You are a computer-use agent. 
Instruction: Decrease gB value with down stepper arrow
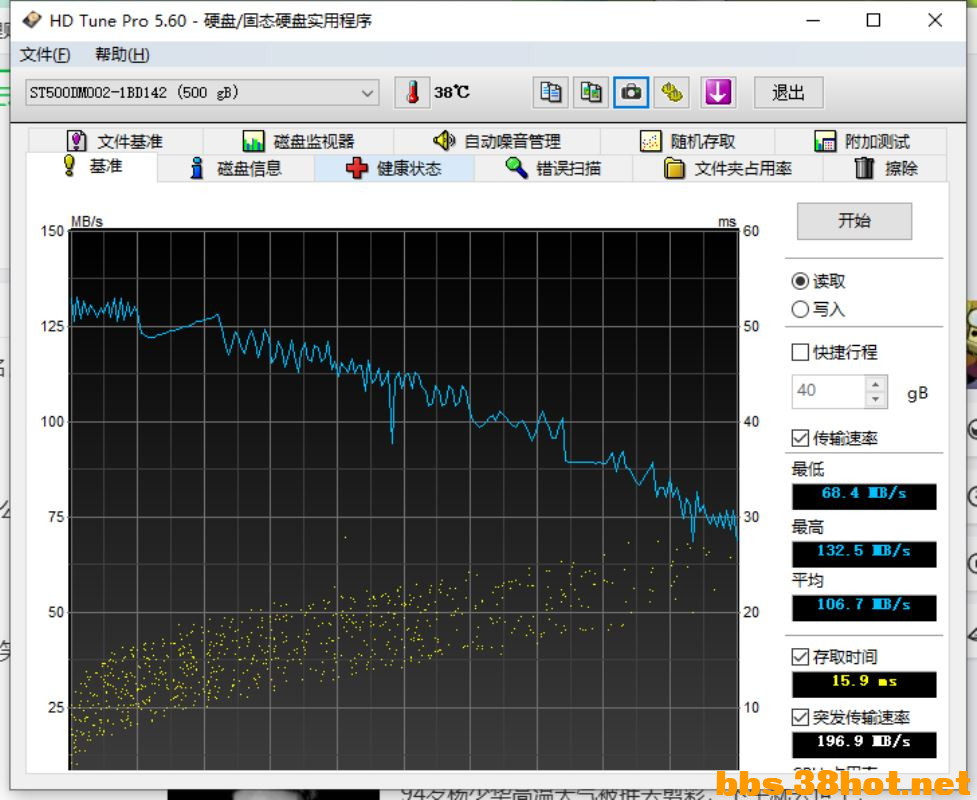875,399
